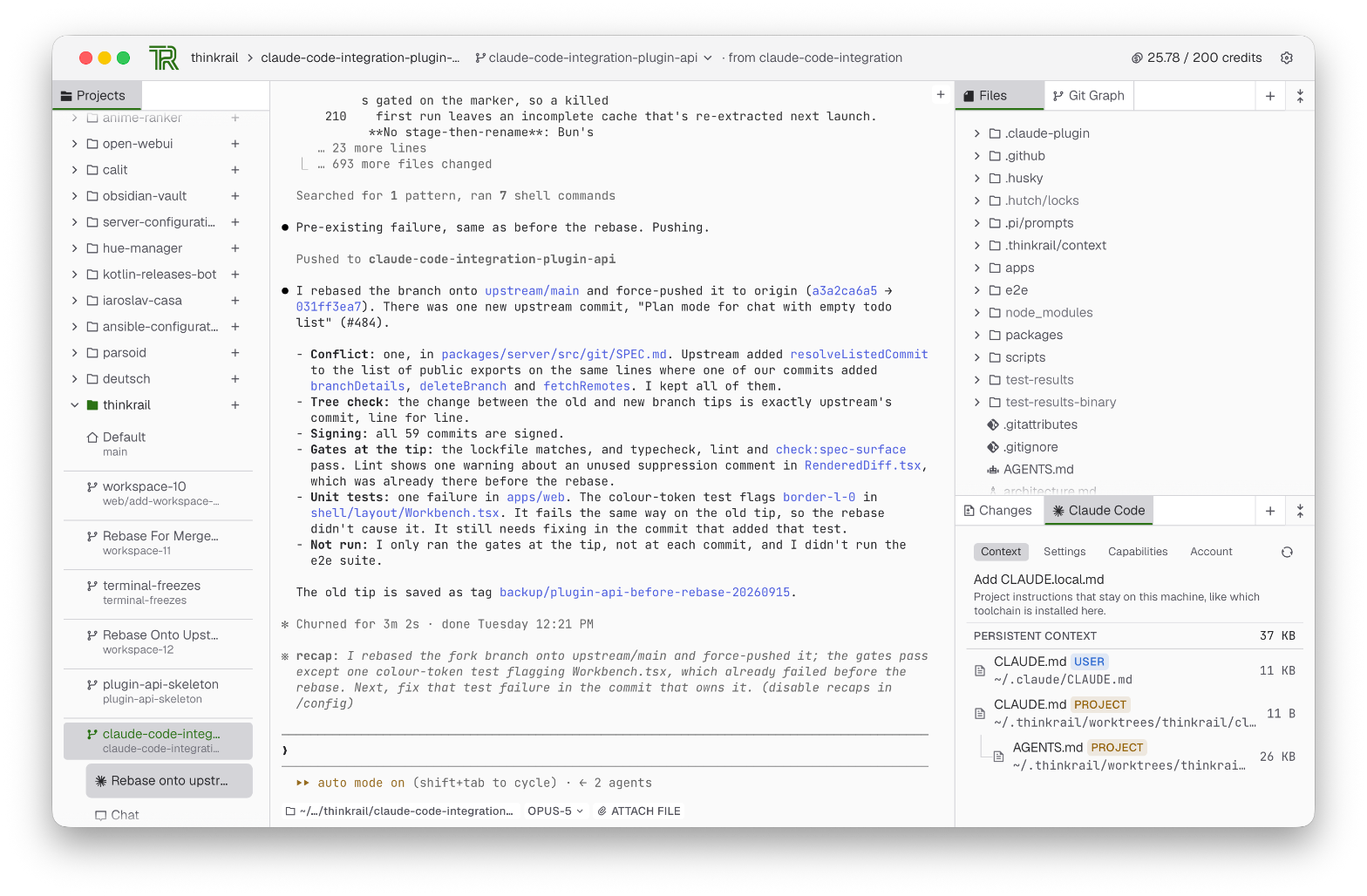Switch to the Changes tab
This screenshot has height=896, width=1367.
999,511
